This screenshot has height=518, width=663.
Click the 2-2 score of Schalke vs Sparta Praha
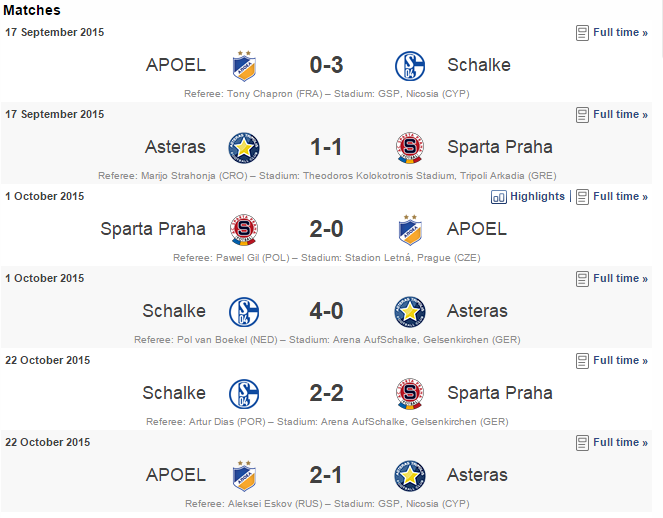pyautogui.click(x=326, y=394)
